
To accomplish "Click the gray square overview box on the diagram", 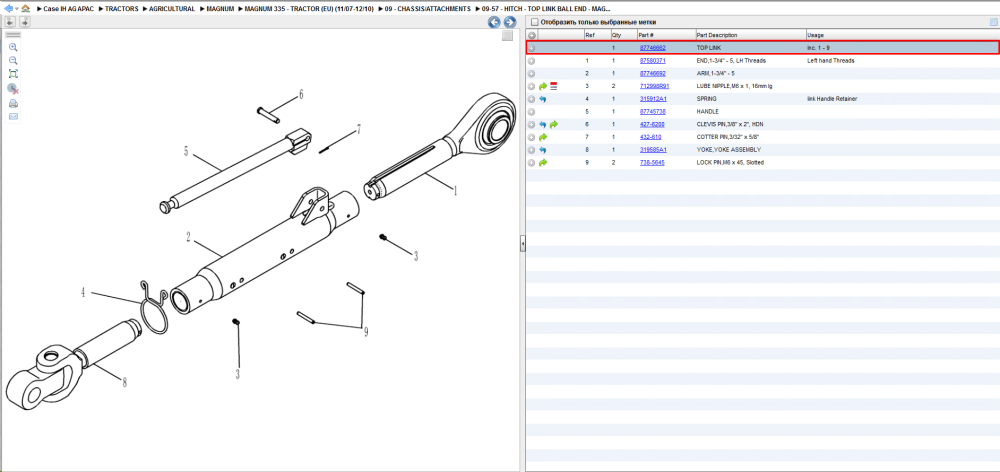I will (507, 36).
